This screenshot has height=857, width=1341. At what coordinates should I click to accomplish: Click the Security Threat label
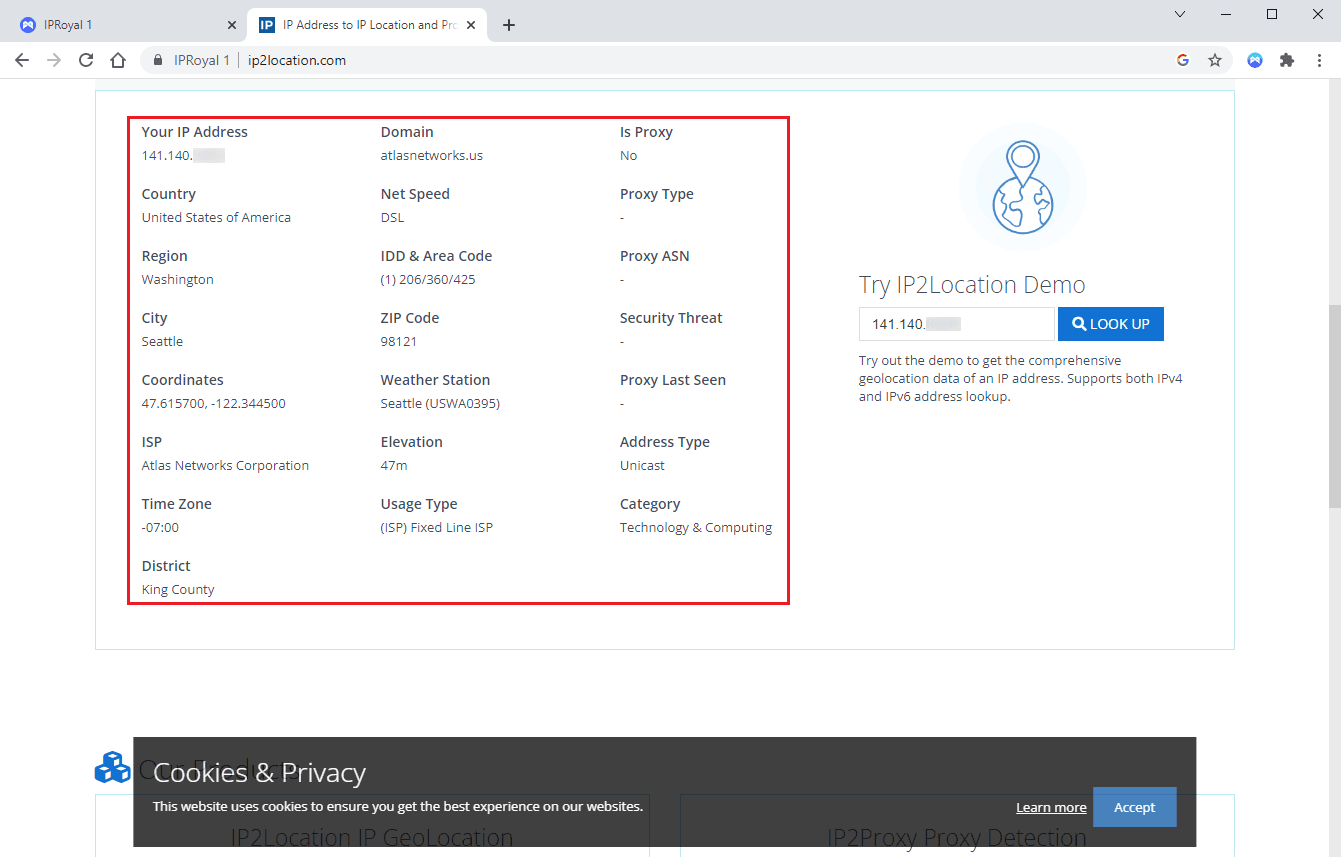[x=671, y=318]
